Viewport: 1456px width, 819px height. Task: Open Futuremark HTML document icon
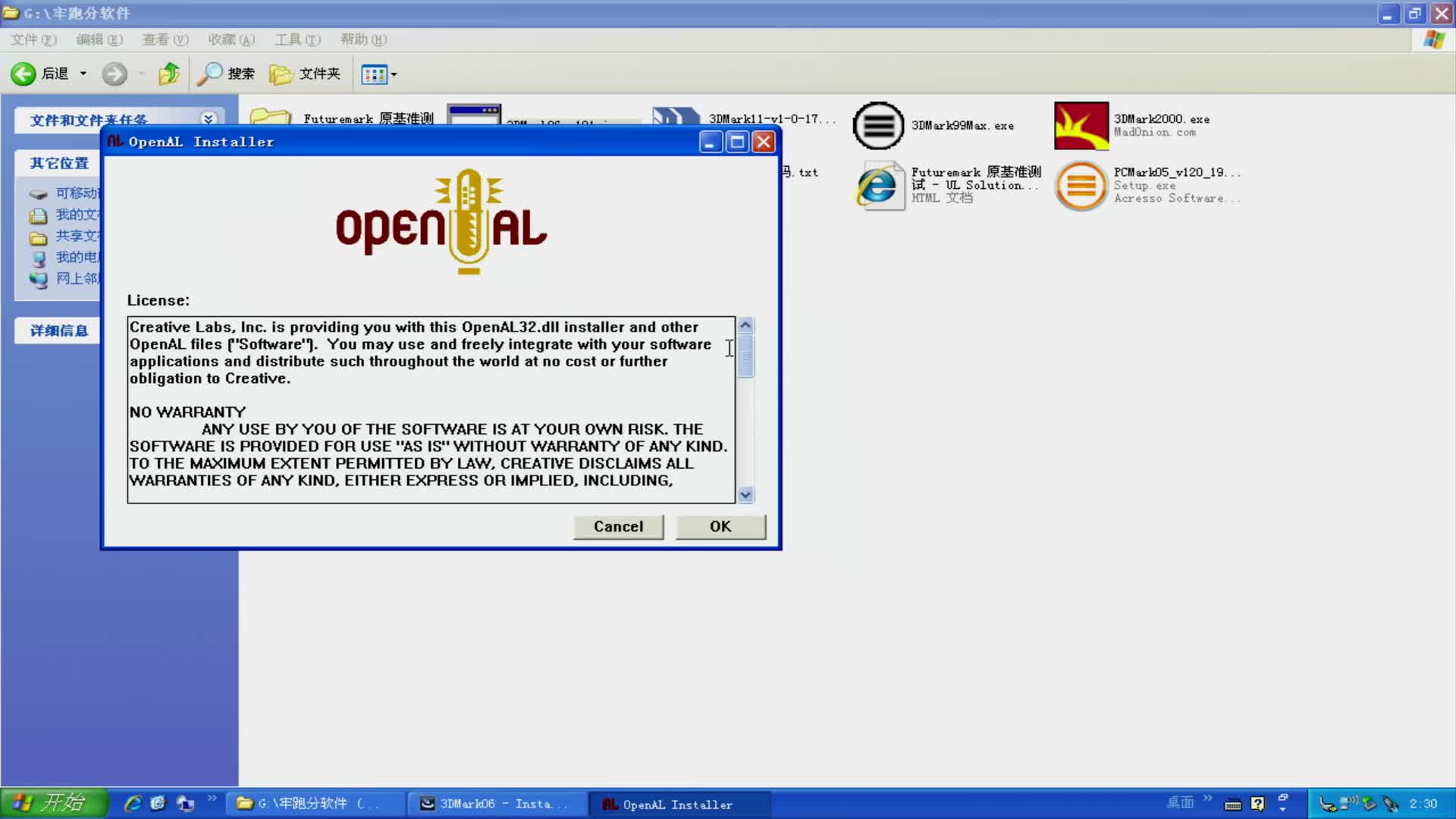pos(878,186)
